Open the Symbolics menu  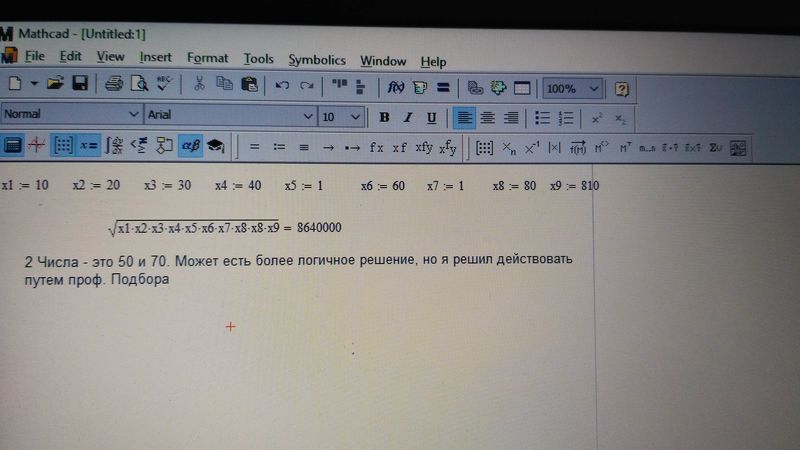coord(316,60)
